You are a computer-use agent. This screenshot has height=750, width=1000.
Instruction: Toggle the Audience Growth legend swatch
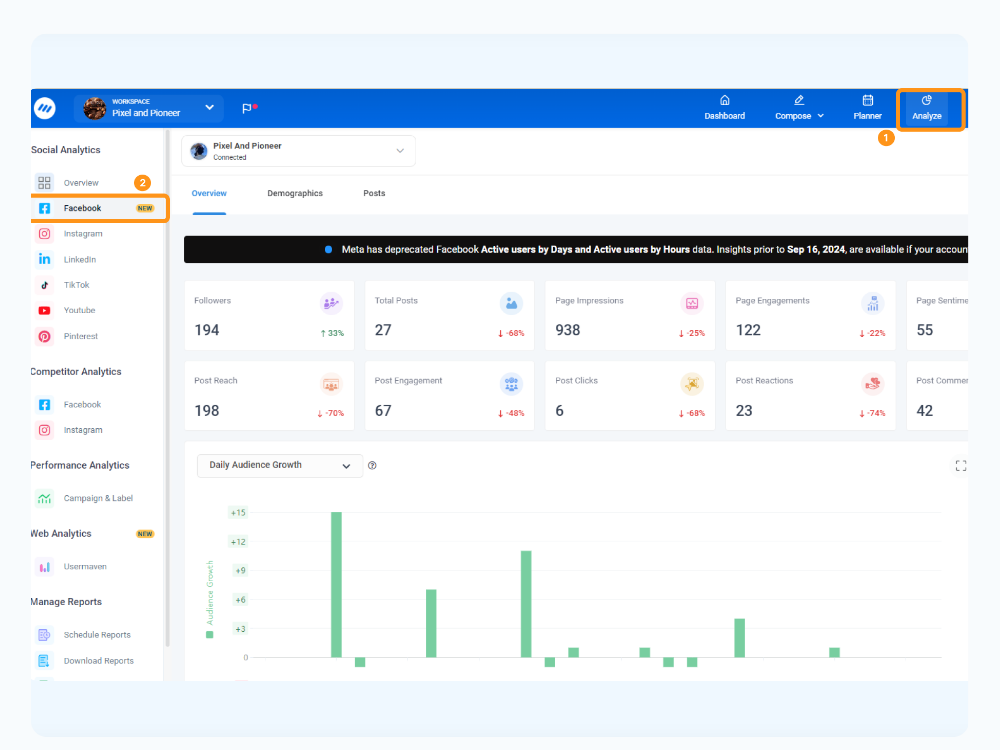(210, 635)
